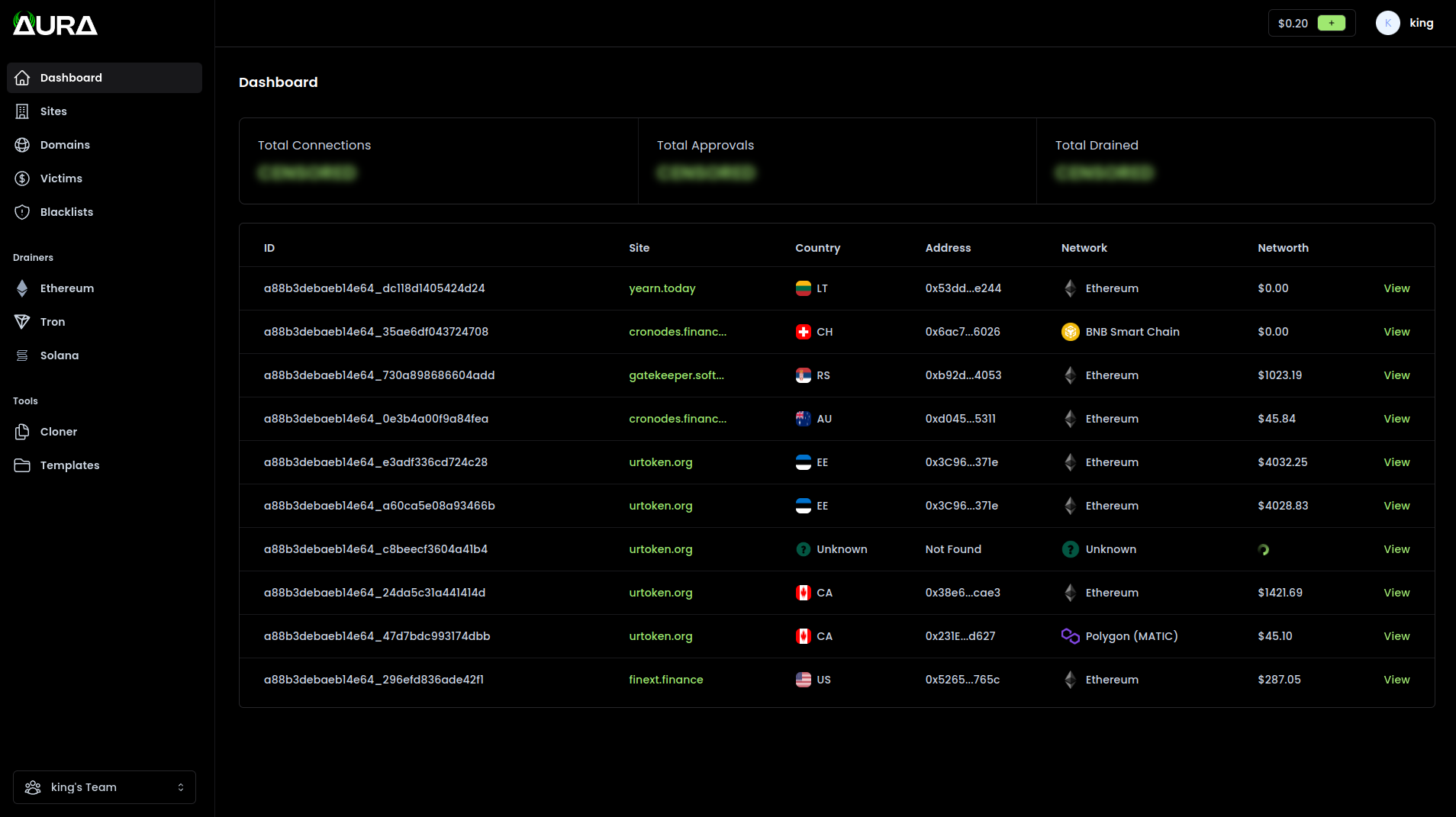The image size is (1456, 817).
Task: Open the Templates tool entry
Action: click(x=105, y=465)
